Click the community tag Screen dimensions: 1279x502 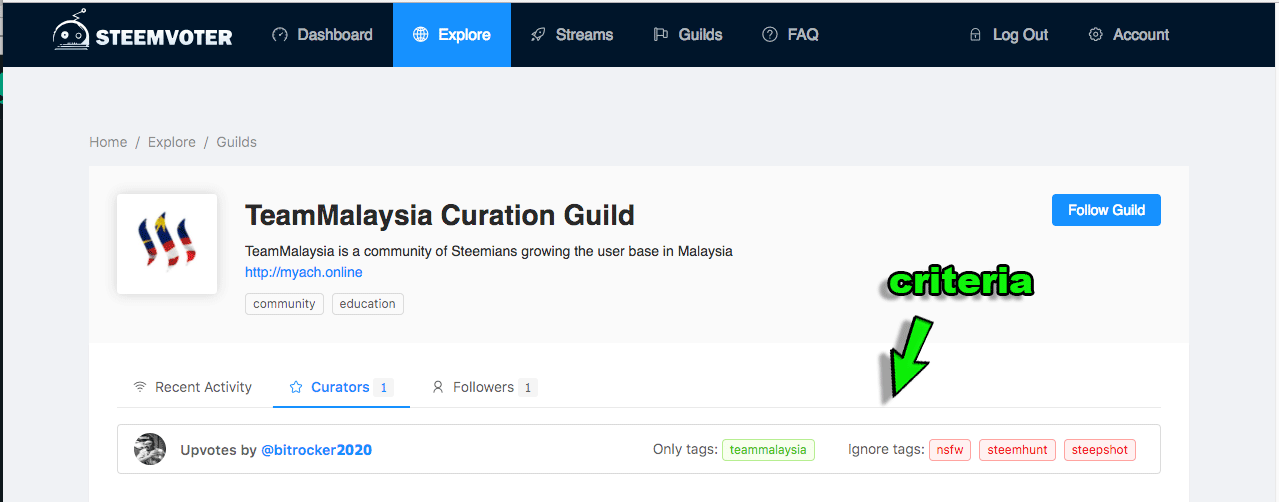point(284,304)
